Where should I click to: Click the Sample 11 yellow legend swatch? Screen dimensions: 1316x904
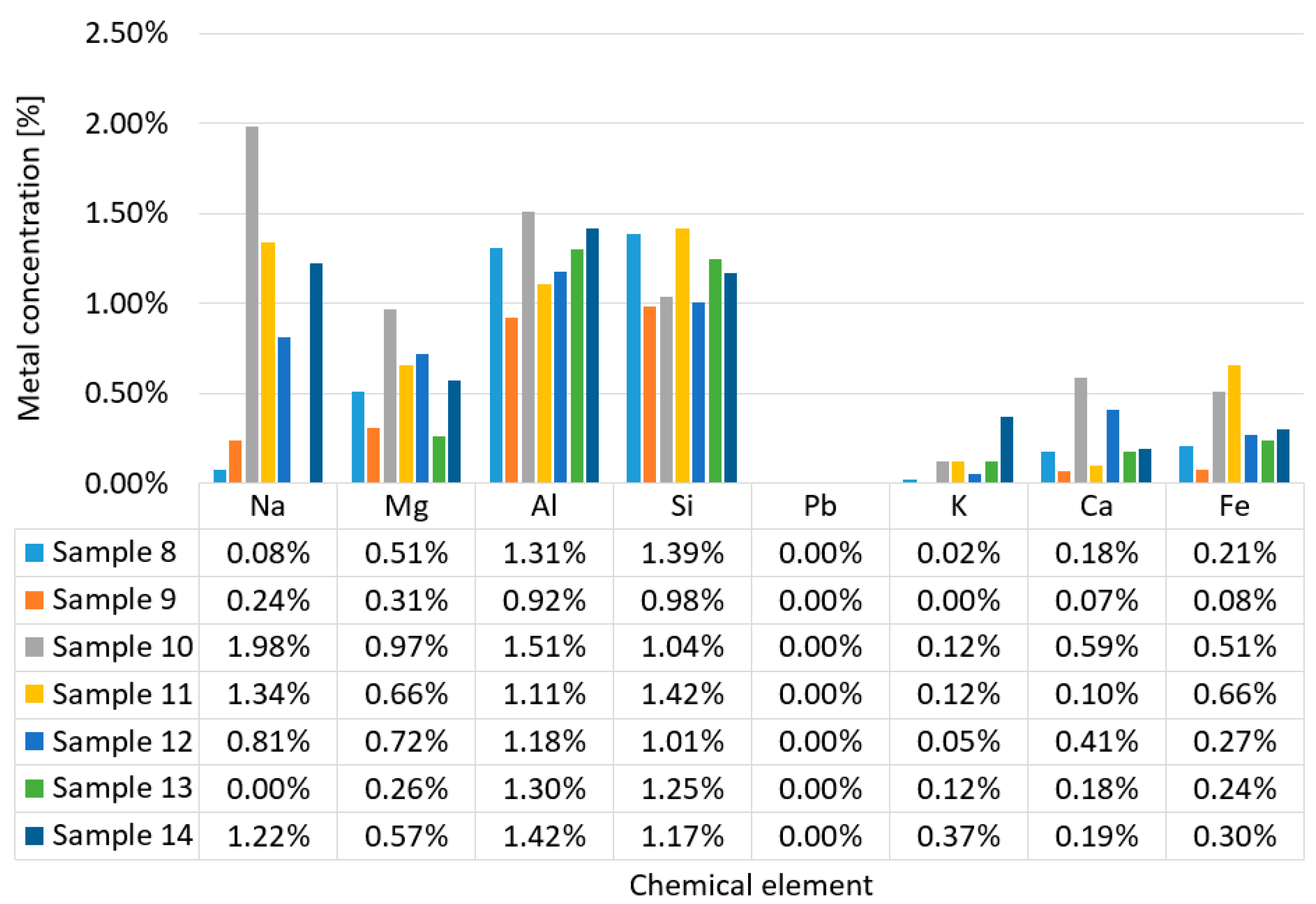tap(34, 695)
